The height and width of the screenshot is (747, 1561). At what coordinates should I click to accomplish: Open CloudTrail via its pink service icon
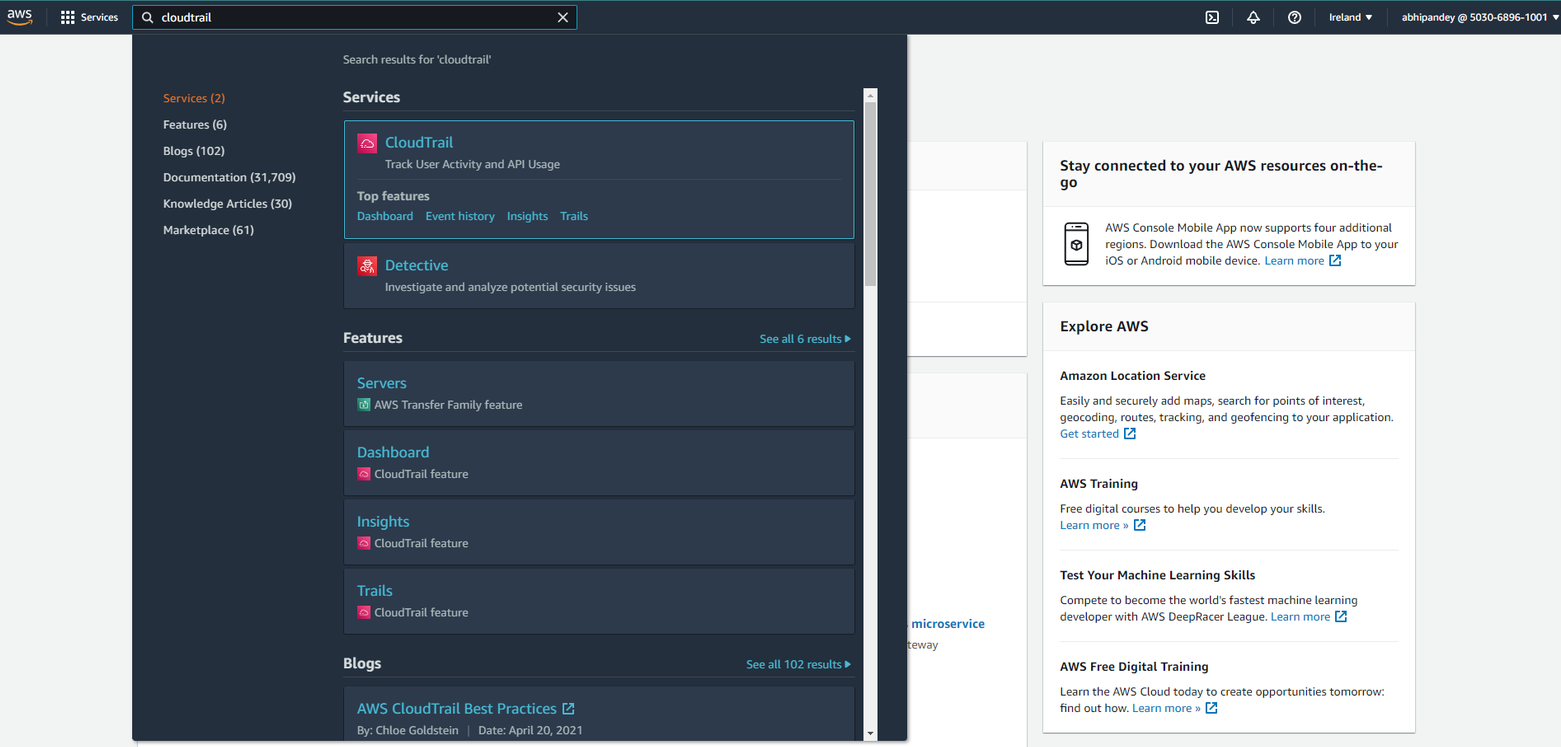point(366,142)
